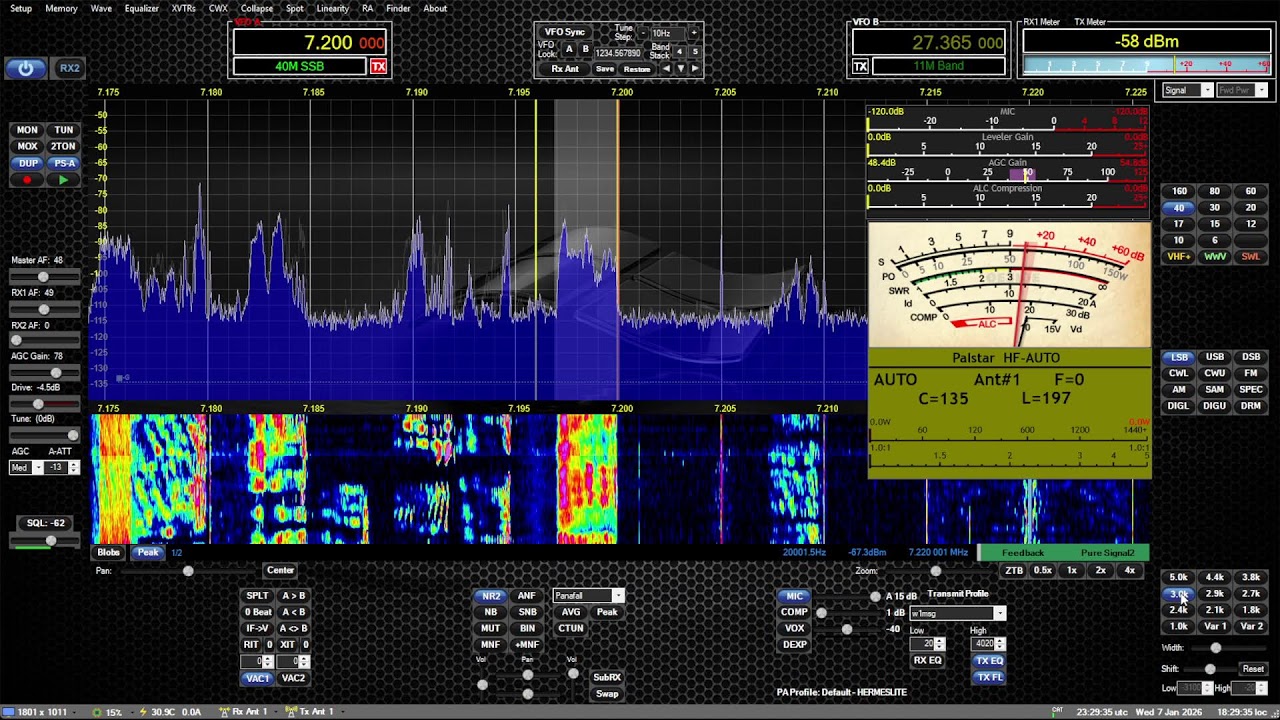Viewport: 1280px width, 720px height.
Task: Select the WWV band button
Action: [x=1215, y=256]
